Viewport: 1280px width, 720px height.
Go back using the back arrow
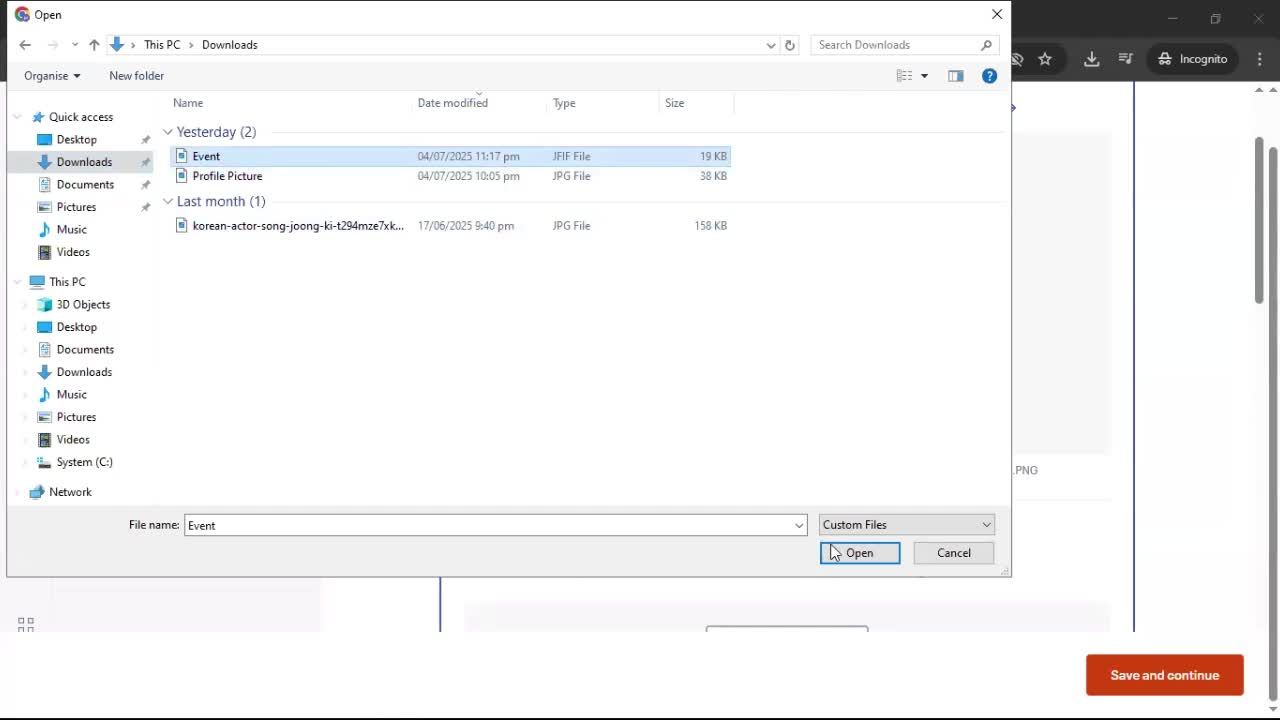point(25,45)
